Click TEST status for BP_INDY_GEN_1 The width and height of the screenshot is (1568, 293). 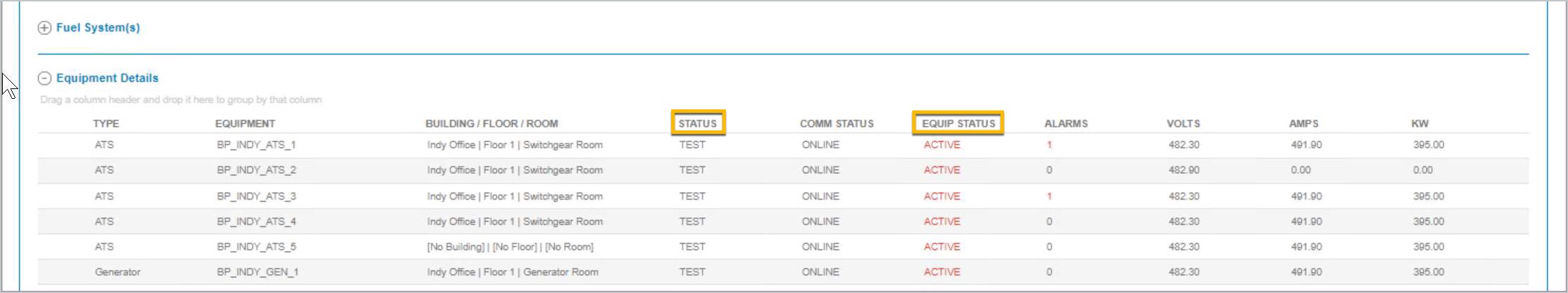692,272
